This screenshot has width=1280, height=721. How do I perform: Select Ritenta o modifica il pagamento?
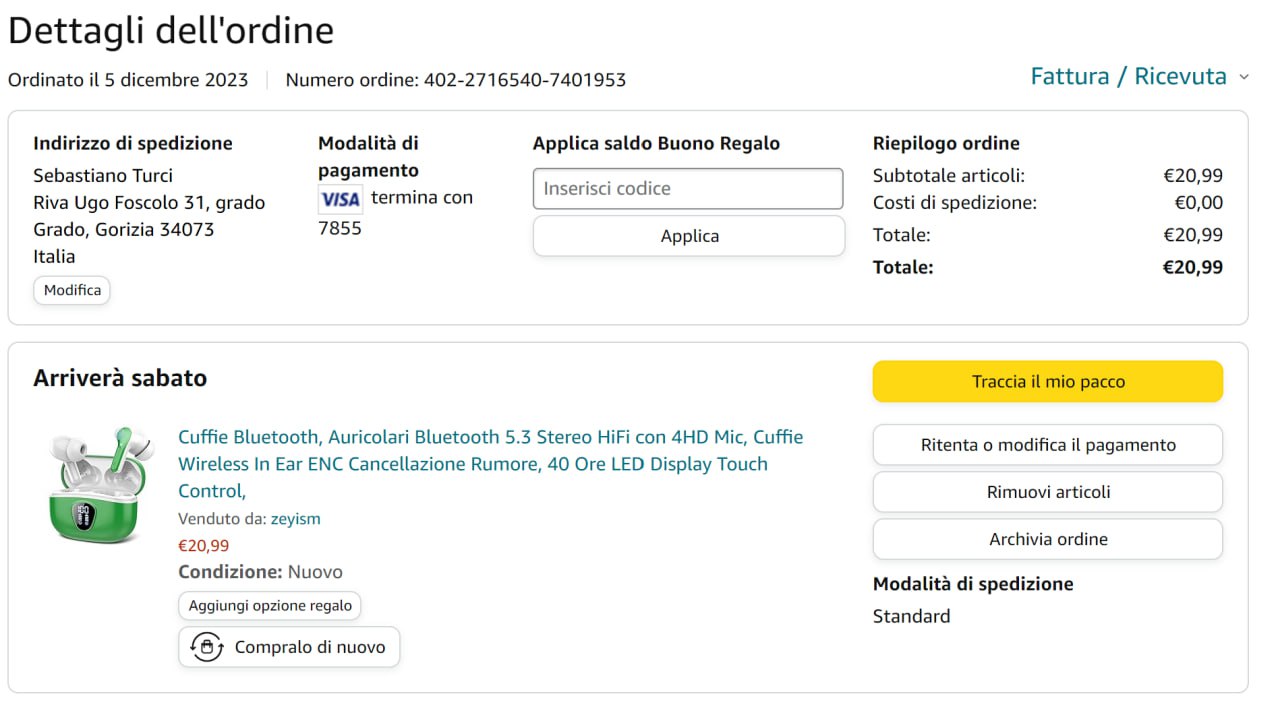pyautogui.click(x=1047, y=445)
